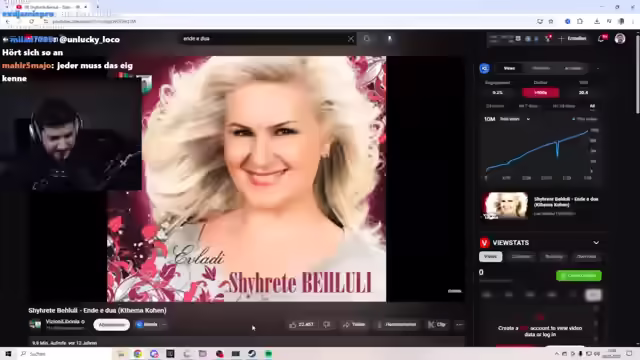Image resolution: width=640 pixels, height=360 pixels.
Task: Close the Shyhrete Behluli browser tab
Action: click(x=85, y=7)
